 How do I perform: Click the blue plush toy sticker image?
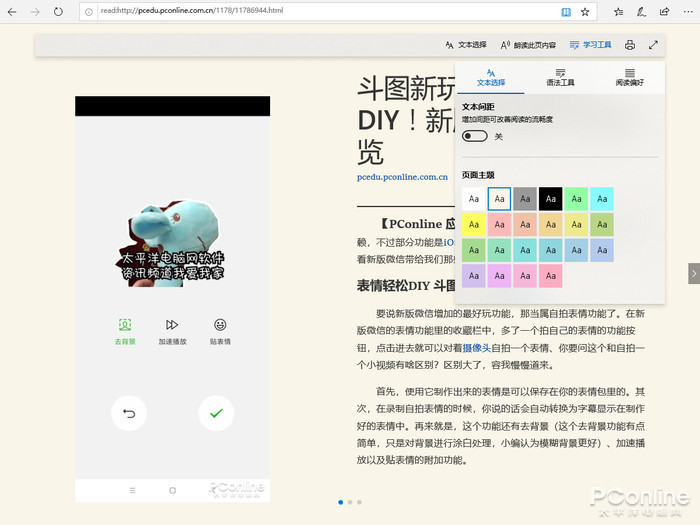(x=172, y=243)
